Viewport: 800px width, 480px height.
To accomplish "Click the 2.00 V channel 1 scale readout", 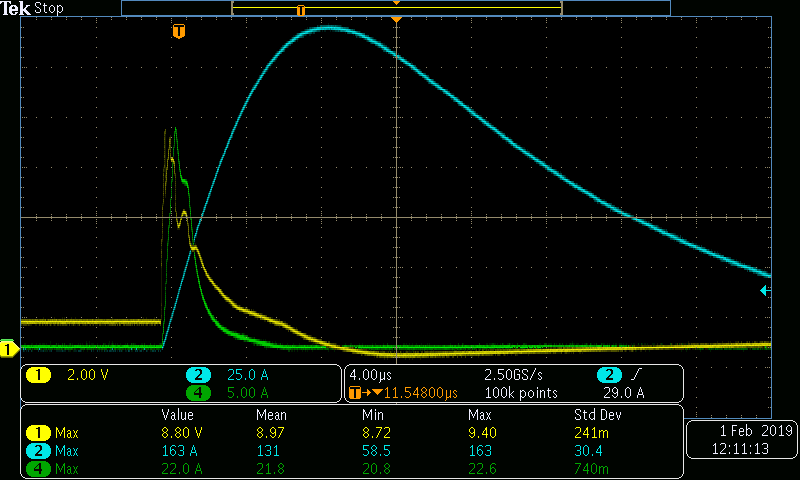I will point(88,375).
